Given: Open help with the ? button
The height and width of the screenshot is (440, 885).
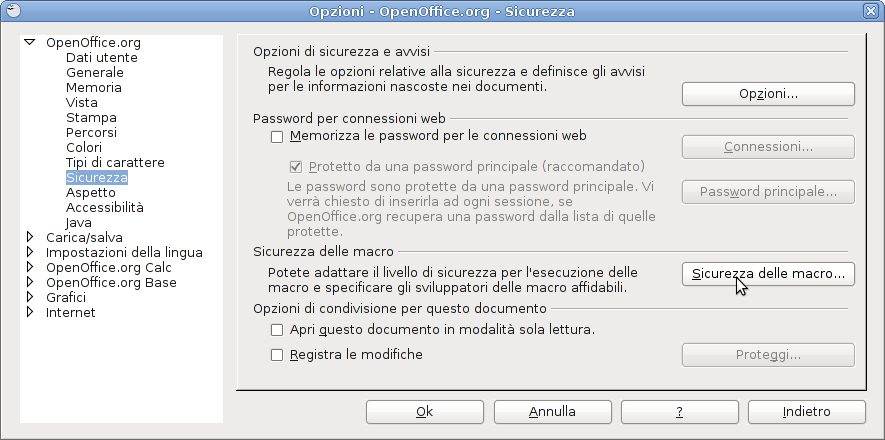Looking at the screenshot, I should [x=680, y=412].
